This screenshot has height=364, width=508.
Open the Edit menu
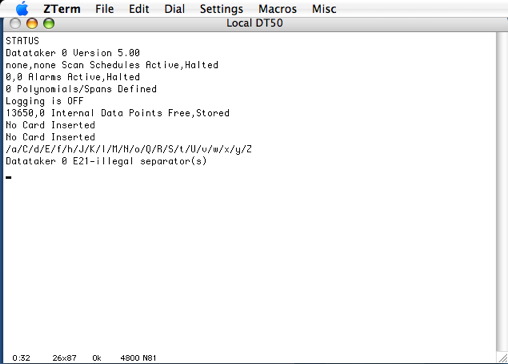pyautogui.click(x=139, y=9)
